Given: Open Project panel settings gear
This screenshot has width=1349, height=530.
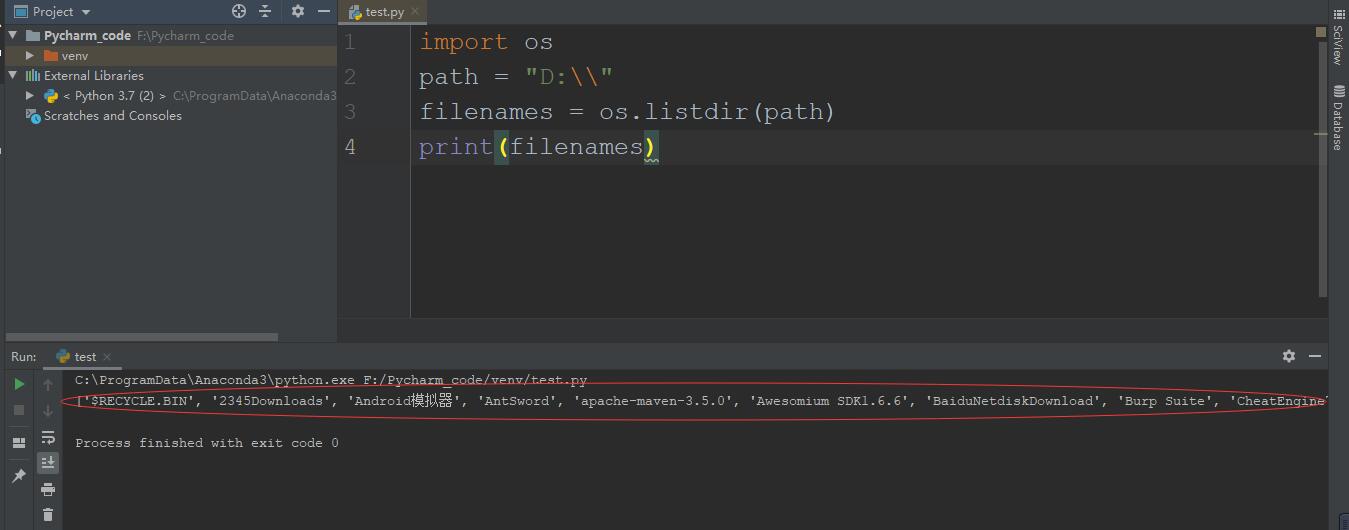Looking at the screenshot, I should (x=297, y=11).
